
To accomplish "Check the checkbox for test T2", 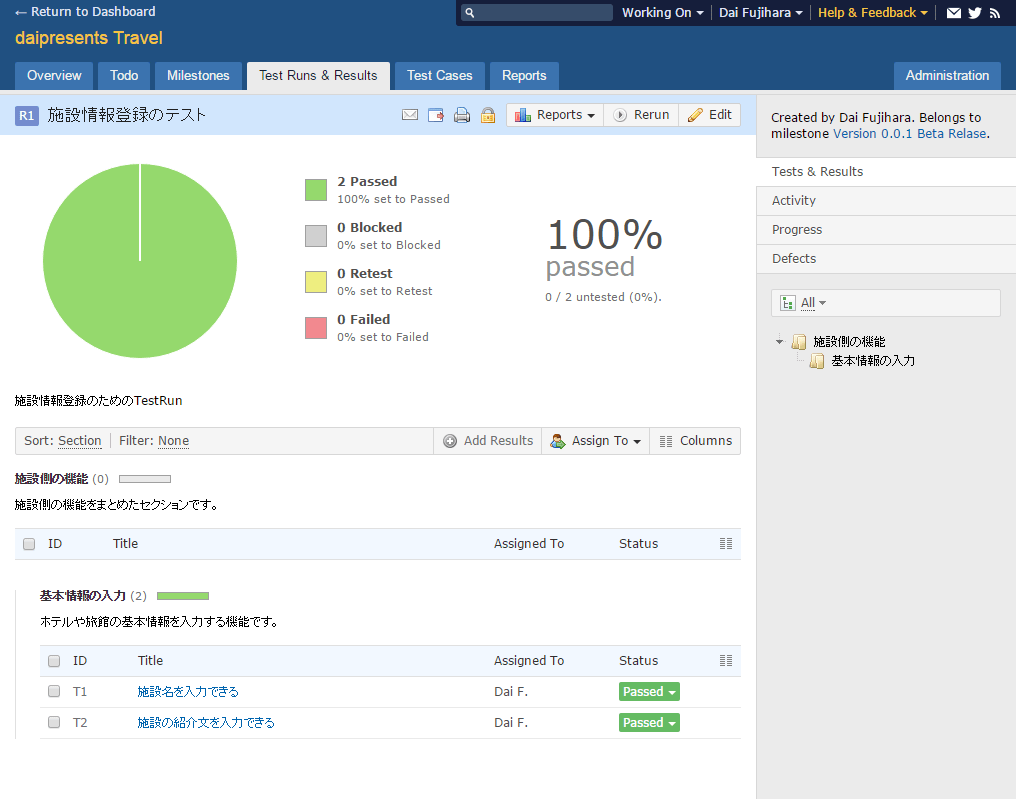I will 54,723.
